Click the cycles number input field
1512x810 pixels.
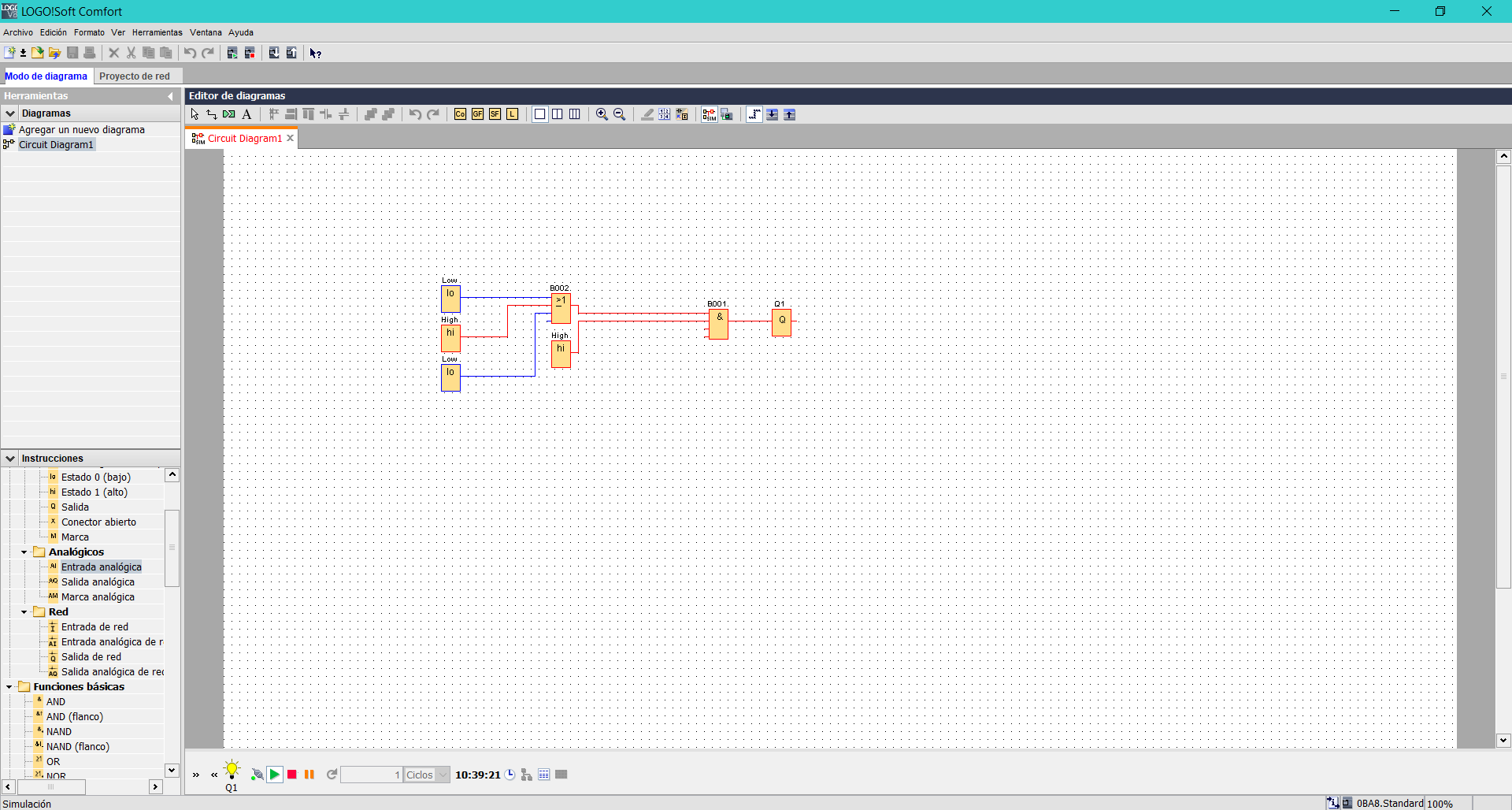(372, 775)
